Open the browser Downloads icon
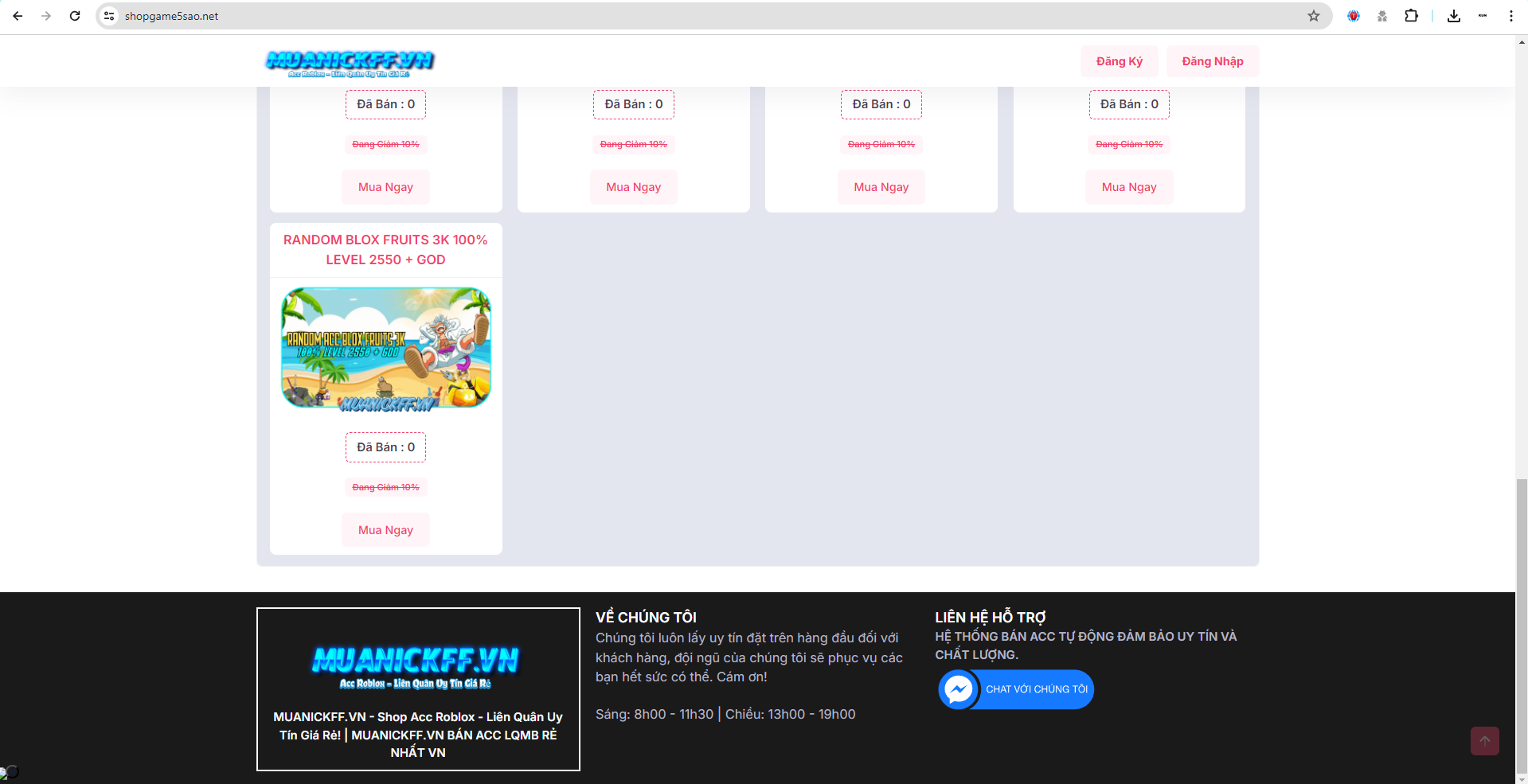This screenshot has width=1528, height=784. [x=1453, y=16]
